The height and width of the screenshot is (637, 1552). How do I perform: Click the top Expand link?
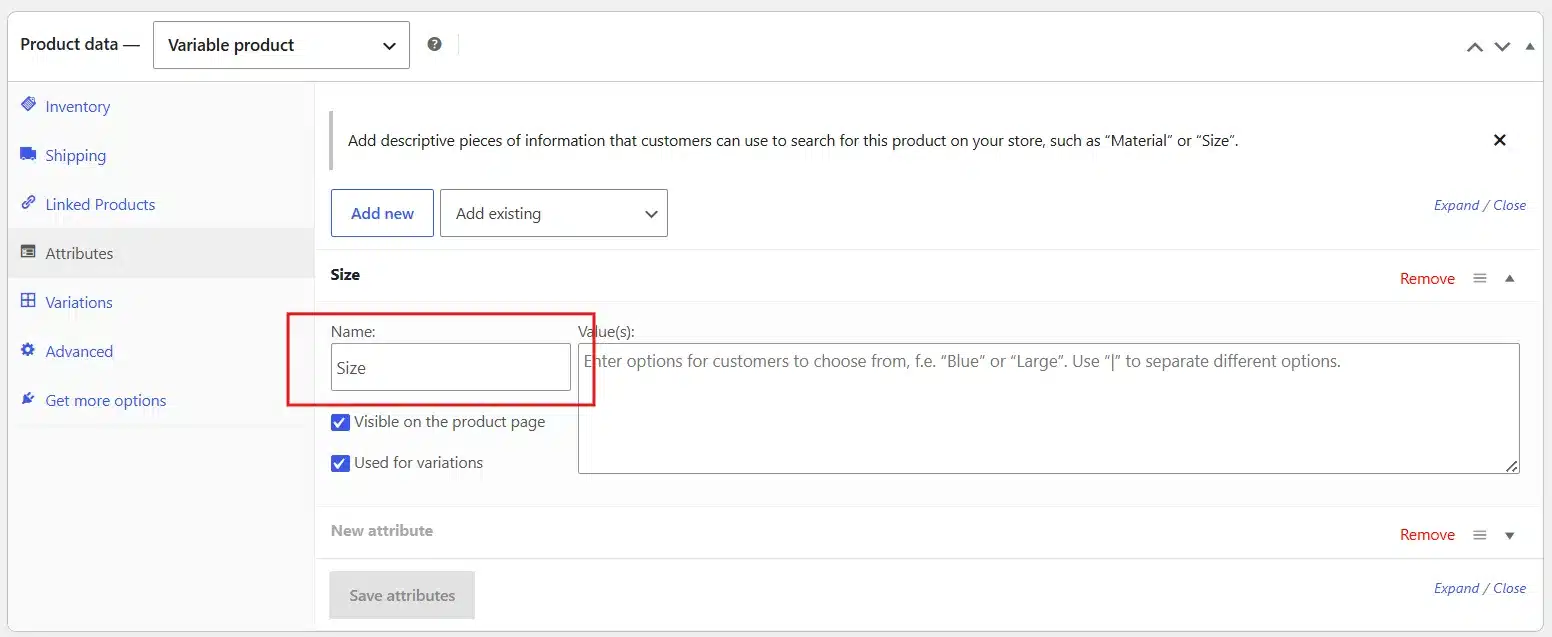coord(1456,205)
